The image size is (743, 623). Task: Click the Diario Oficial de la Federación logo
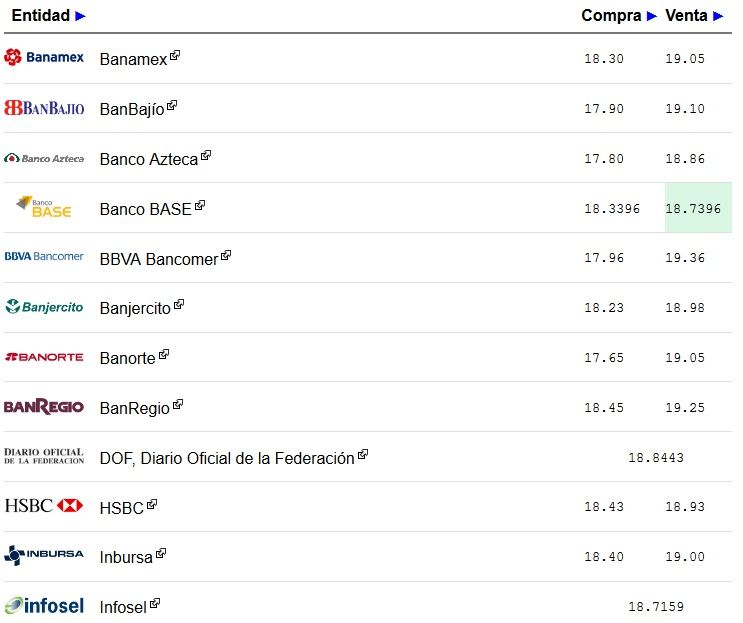(x=44, y=456)
